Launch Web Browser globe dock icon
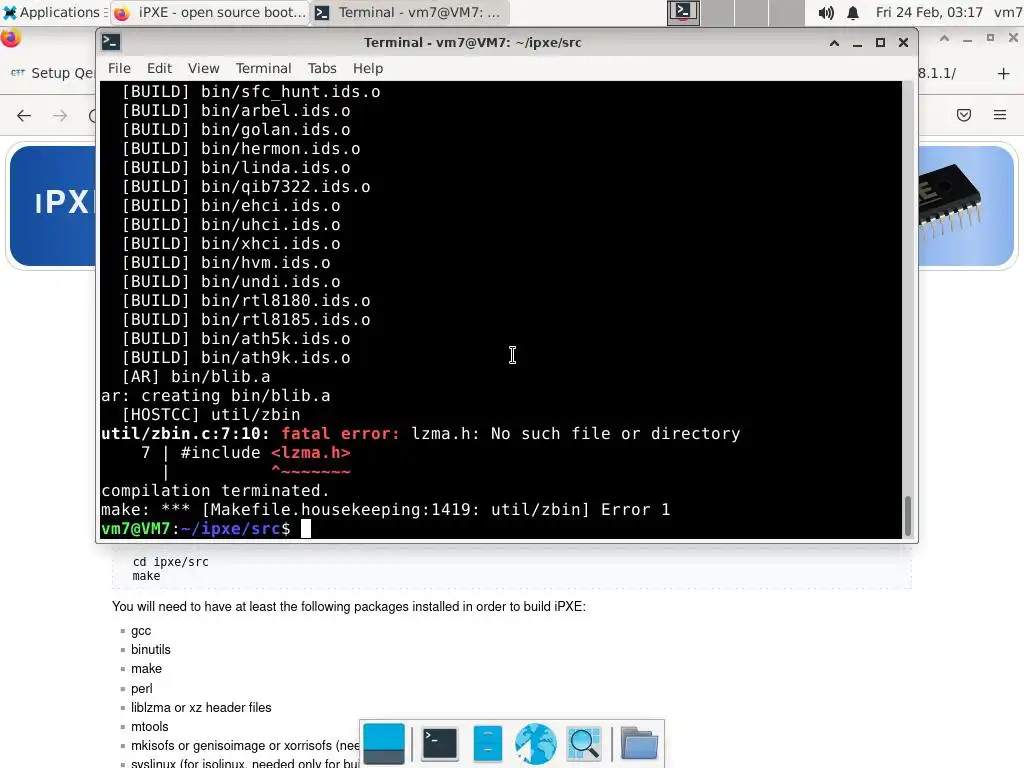Image resolution: width=1024 pixels, height=768 pixels. tap(536, 743)
